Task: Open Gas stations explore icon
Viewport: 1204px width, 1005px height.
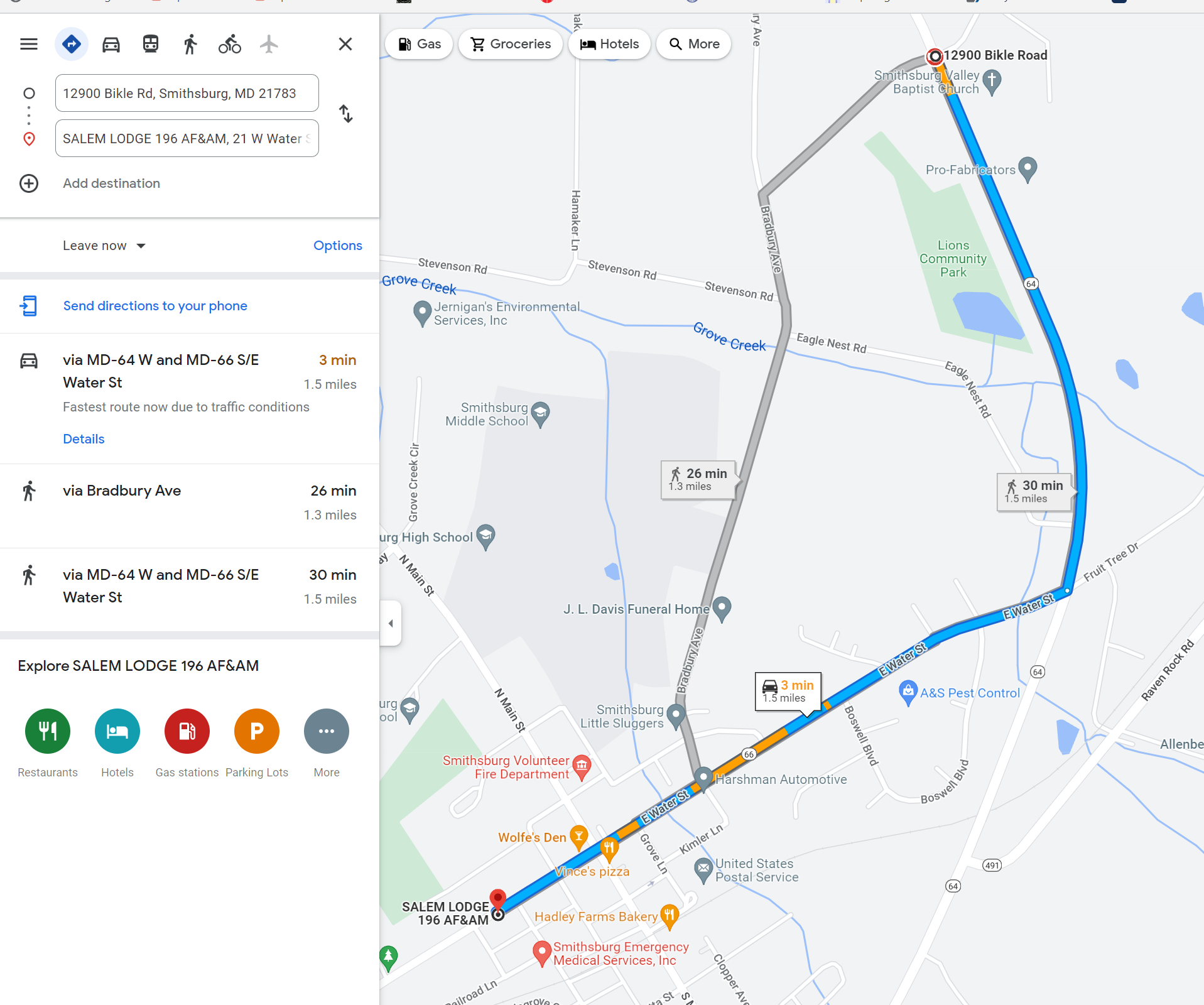Action: (x=187, y=731)
